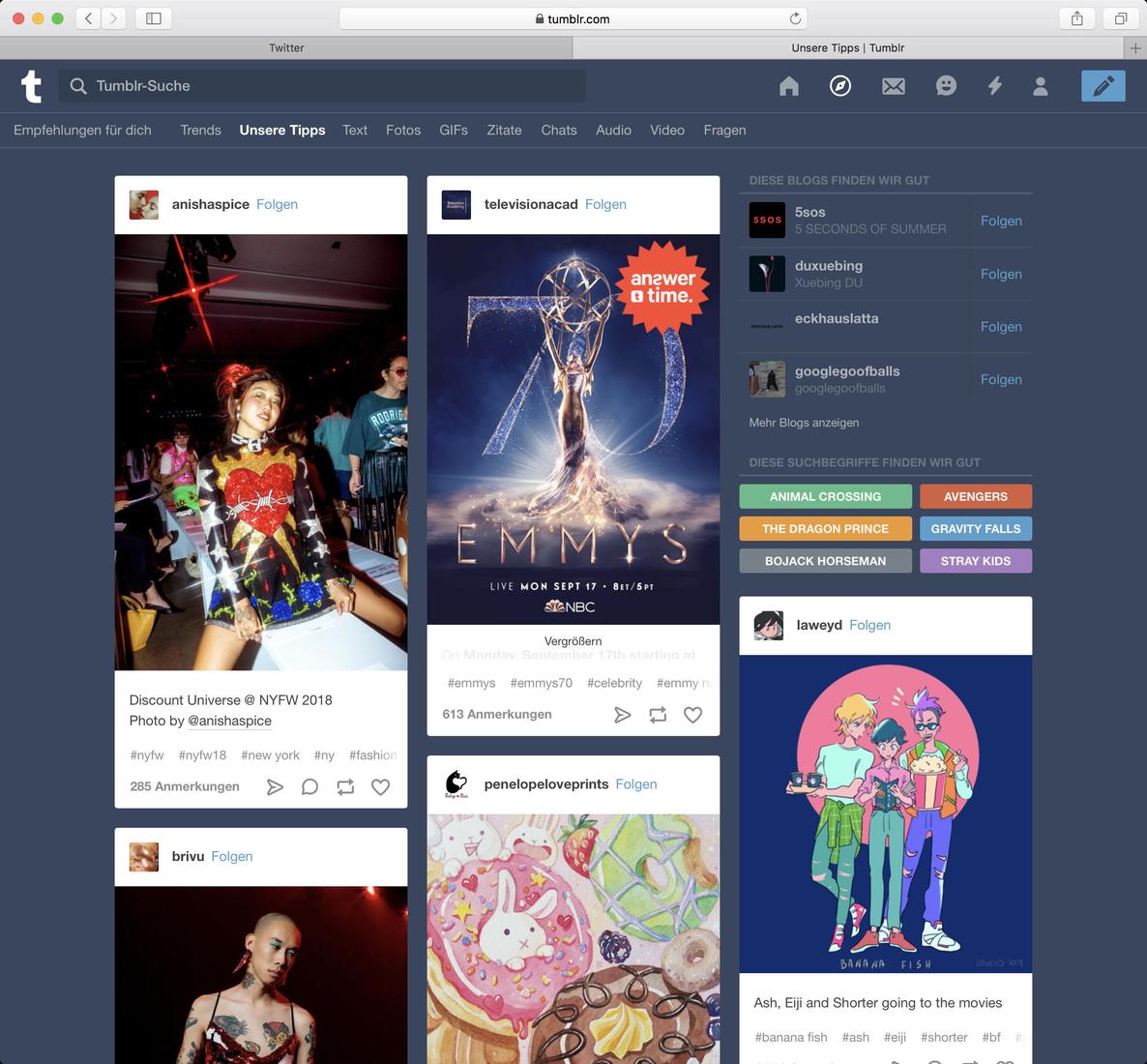Open the Tumblr home dashboard icon
Image resolution: width=1147 pixels, height=1064 pixels.
pyautogui.click(x=788, y=86)
